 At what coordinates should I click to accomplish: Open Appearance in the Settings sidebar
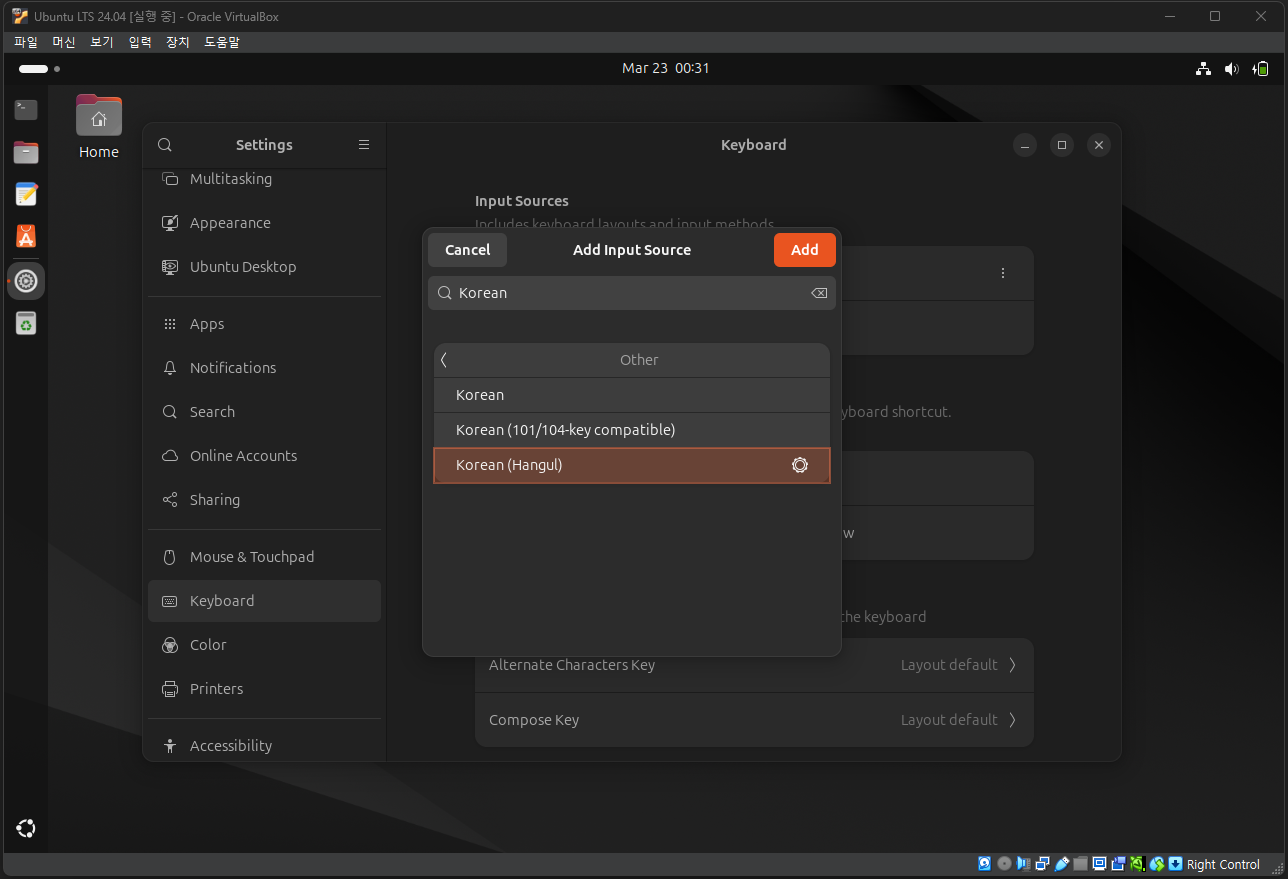pos(264,223)
